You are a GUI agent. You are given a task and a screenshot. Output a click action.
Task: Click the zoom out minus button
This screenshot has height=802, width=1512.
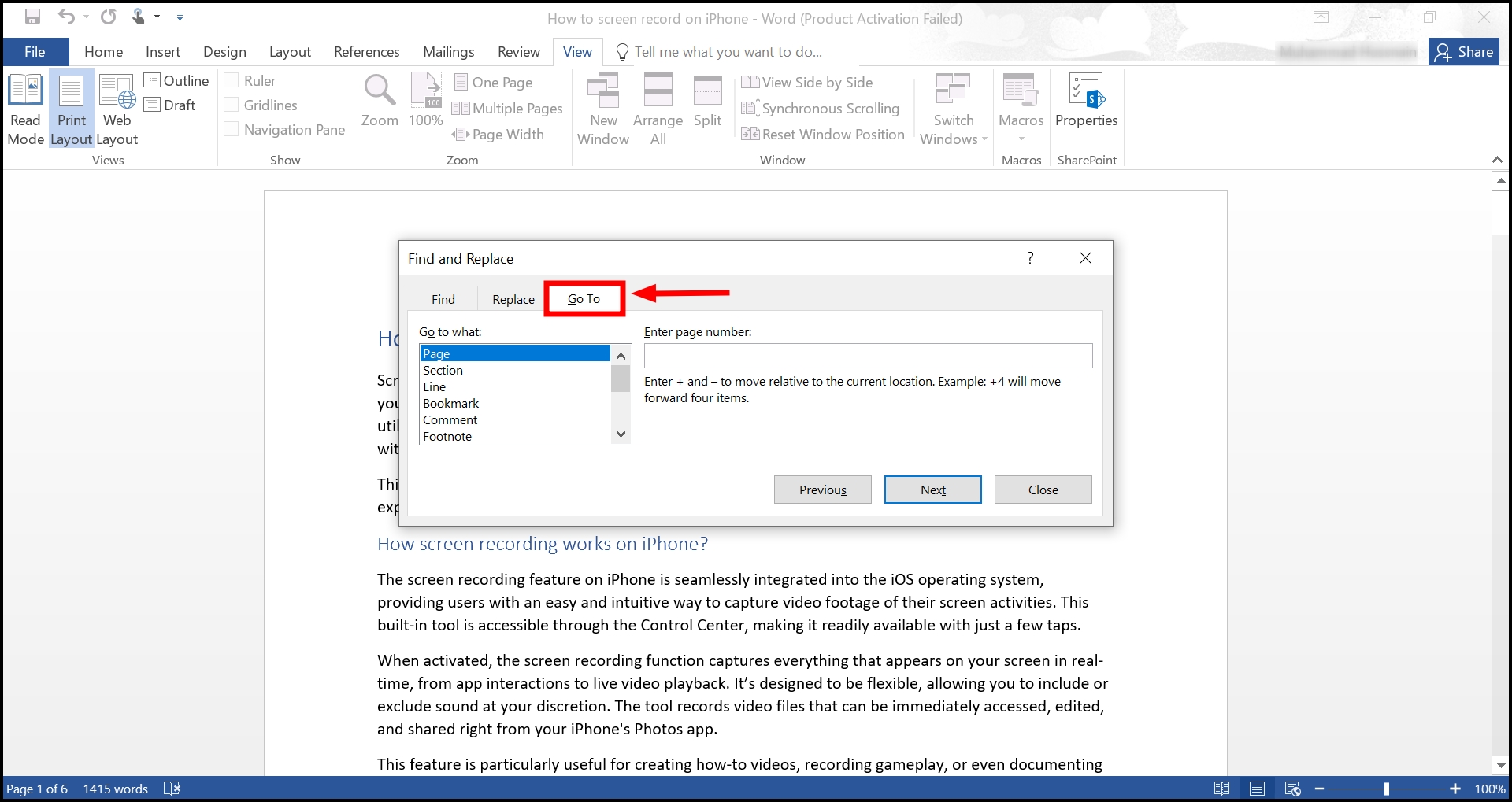tap(1320, 789)
